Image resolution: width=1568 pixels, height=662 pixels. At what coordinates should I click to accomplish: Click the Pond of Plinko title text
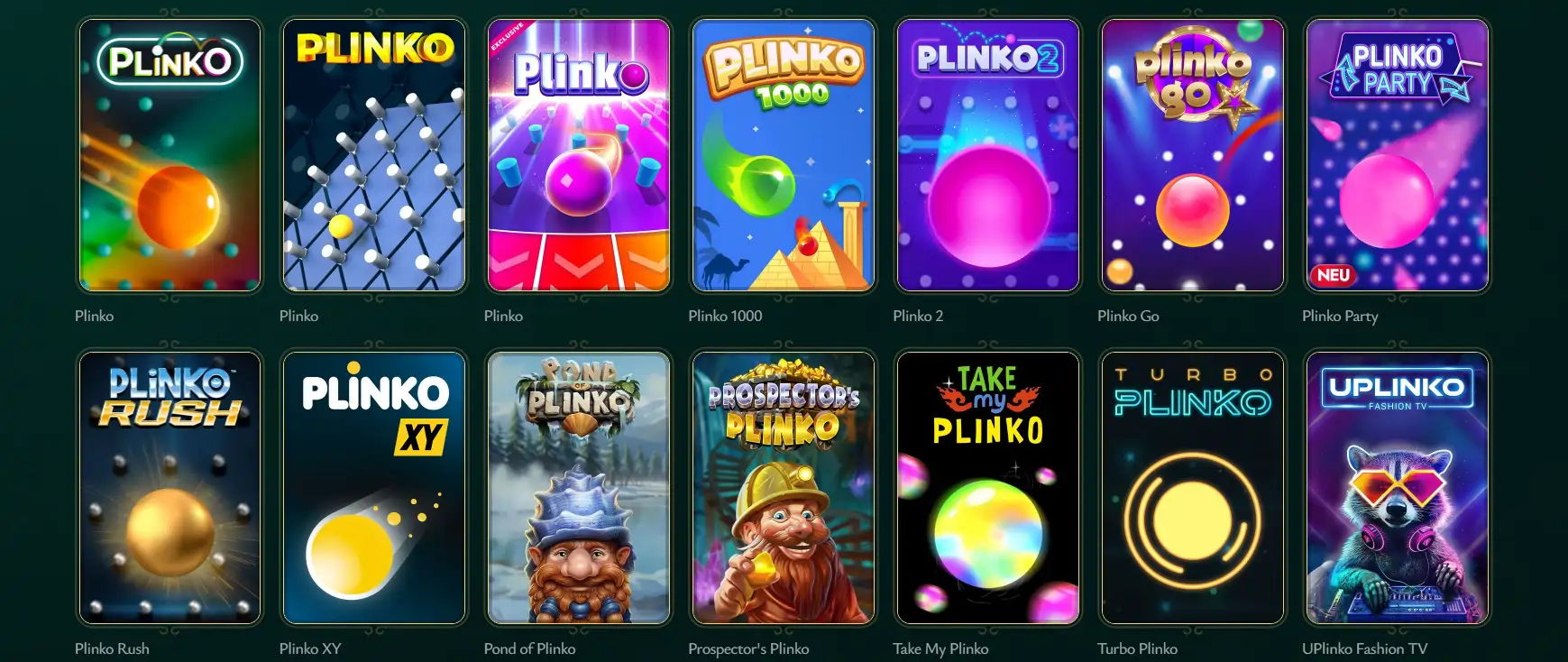tap(529, 648)
